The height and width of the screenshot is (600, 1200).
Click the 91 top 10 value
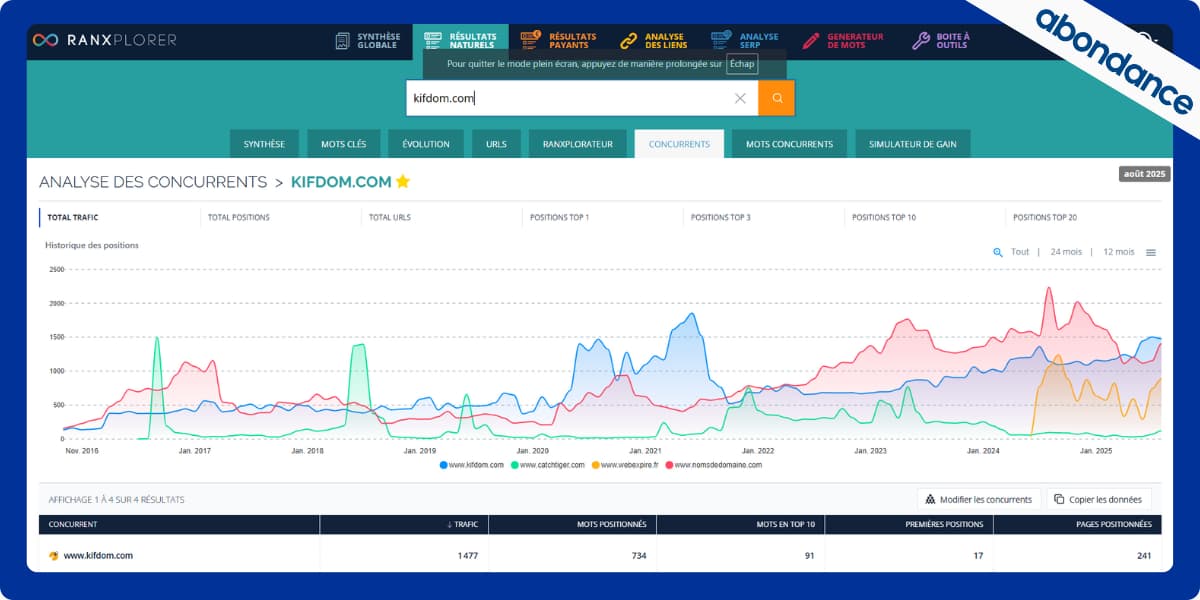pos(809,555)
